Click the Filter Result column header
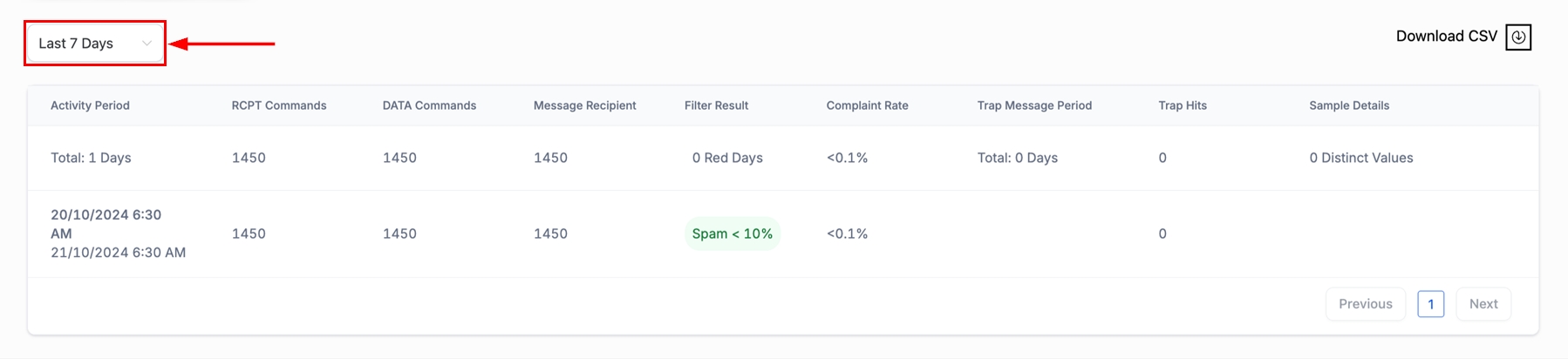This screenshot has width=1568, height=359. coord(716,105)
